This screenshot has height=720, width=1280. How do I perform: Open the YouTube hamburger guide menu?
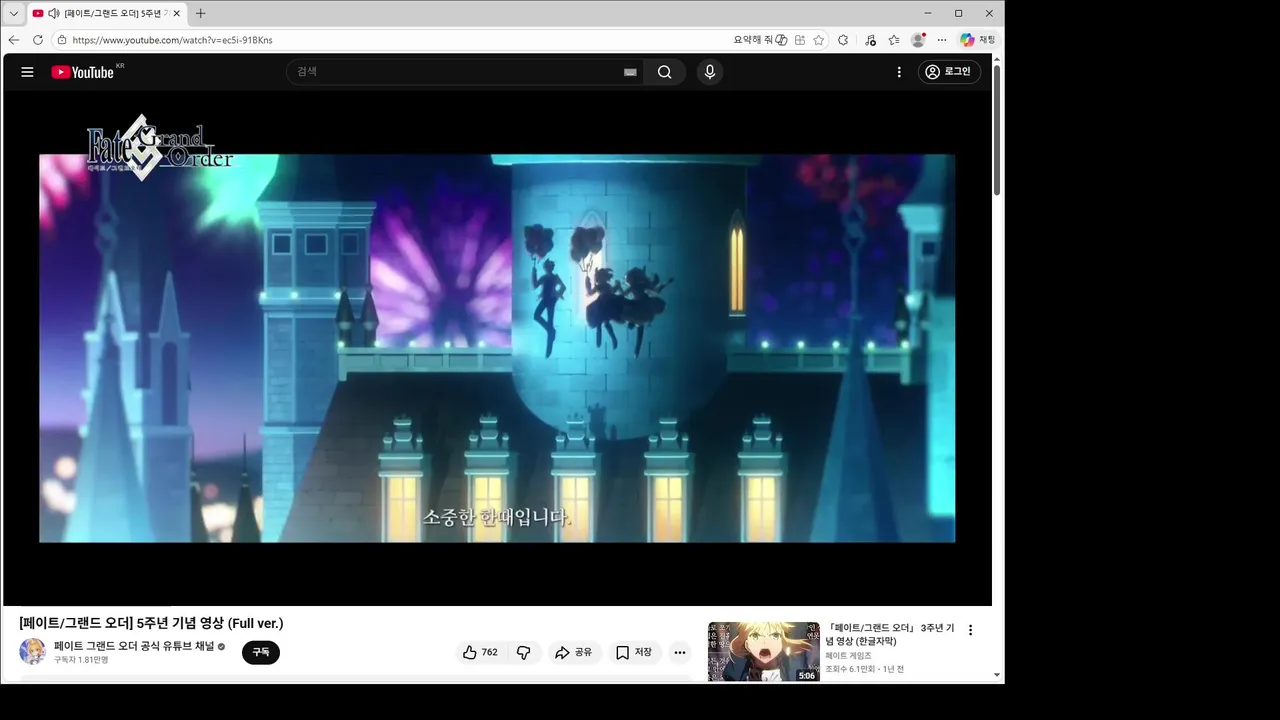click(27, 72)
